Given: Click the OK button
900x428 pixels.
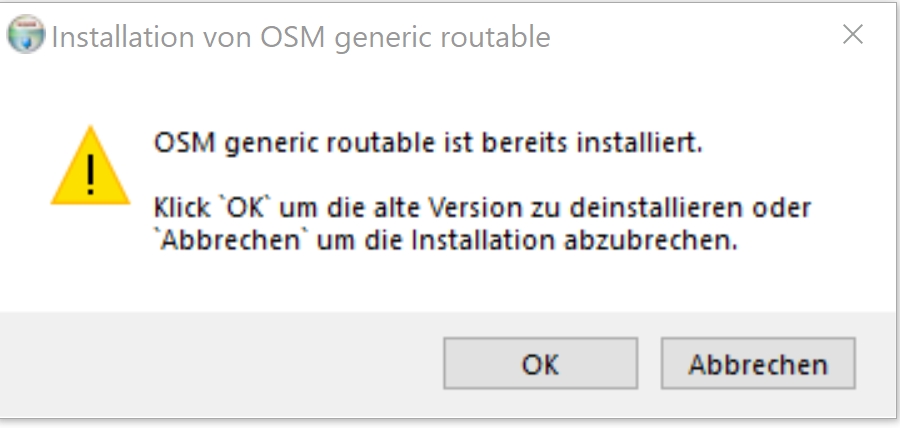Looking at the screenshot, I should 540,363.
